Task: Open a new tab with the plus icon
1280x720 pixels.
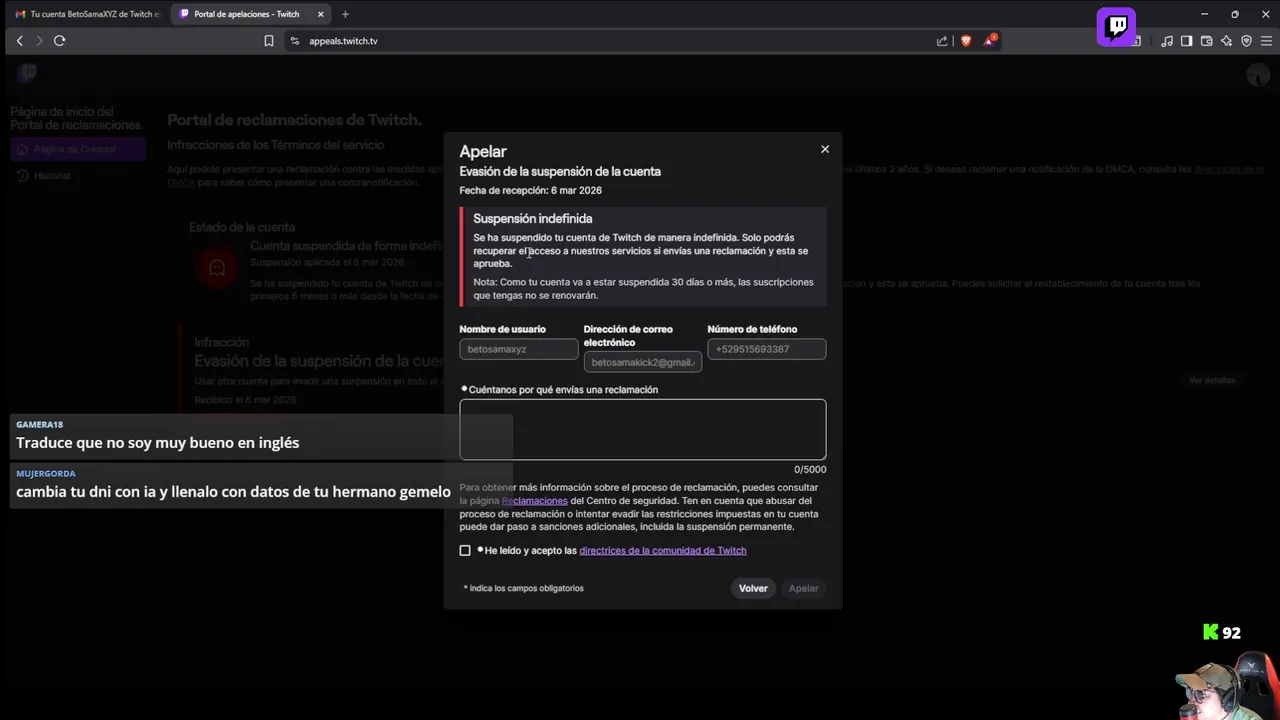Action: point(345,14)
